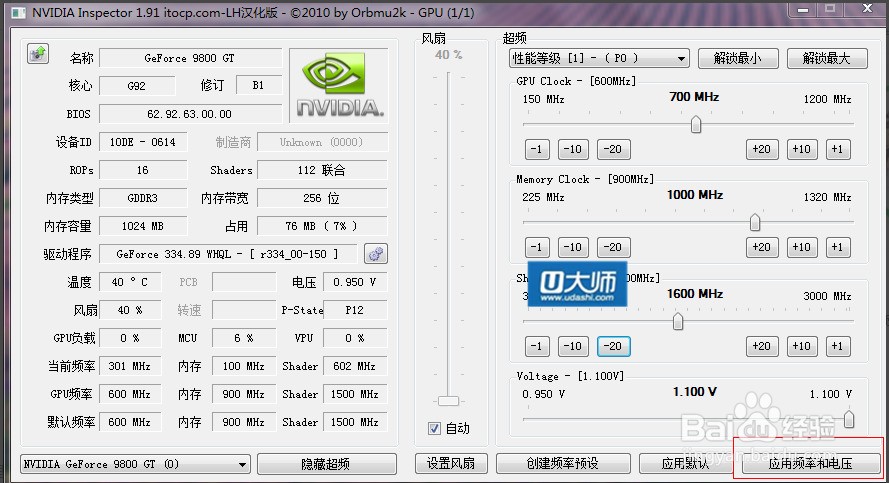Click the Shader Clock slider handle
889x483 pixels.
678,321
